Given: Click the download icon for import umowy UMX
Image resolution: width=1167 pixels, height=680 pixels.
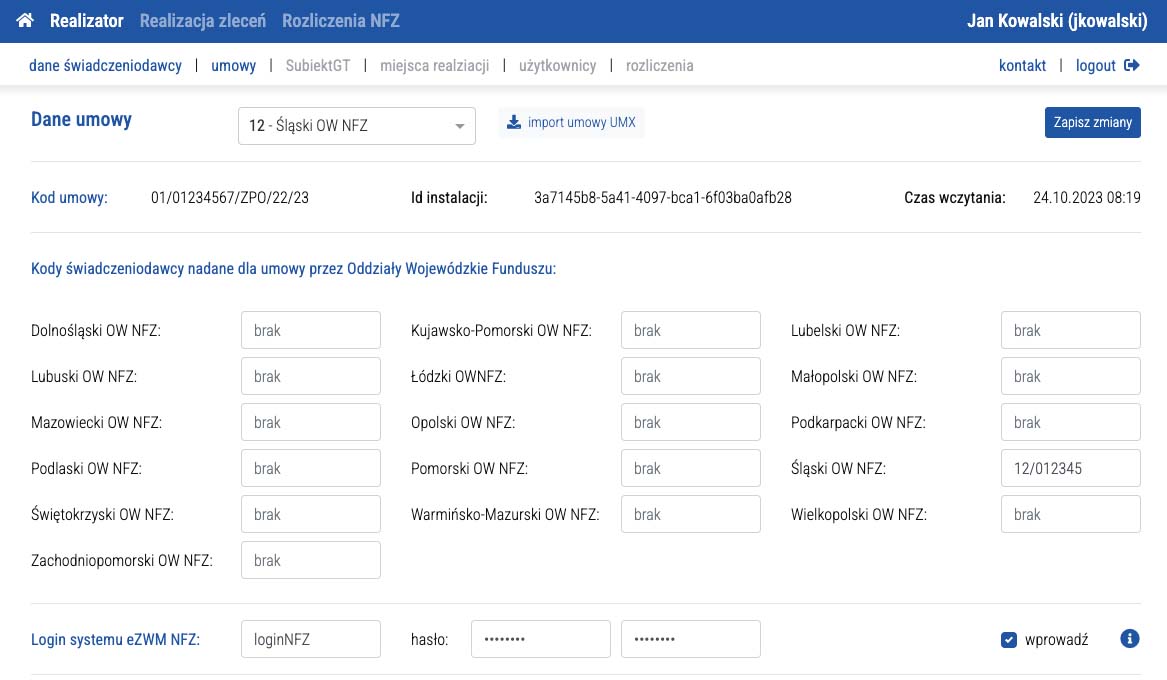Looking at the screenshot, I should [x=514, y=123].
